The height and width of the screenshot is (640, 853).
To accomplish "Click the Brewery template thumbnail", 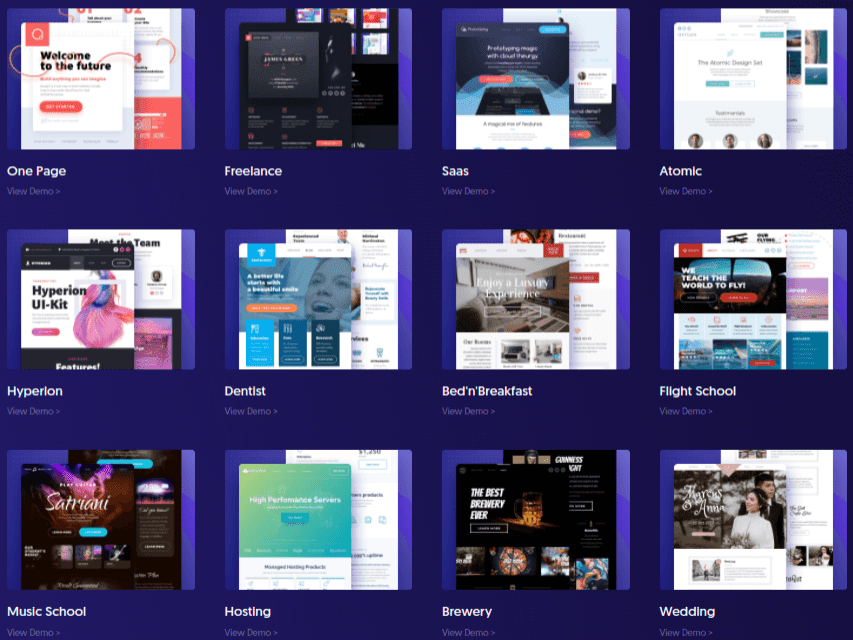I will point(535,519).
